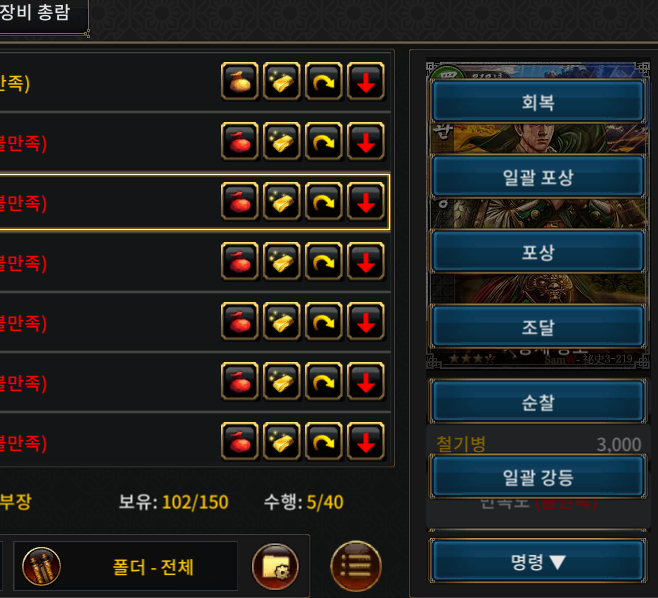Click the pouch icon in the first row

[x=240, y=81]
